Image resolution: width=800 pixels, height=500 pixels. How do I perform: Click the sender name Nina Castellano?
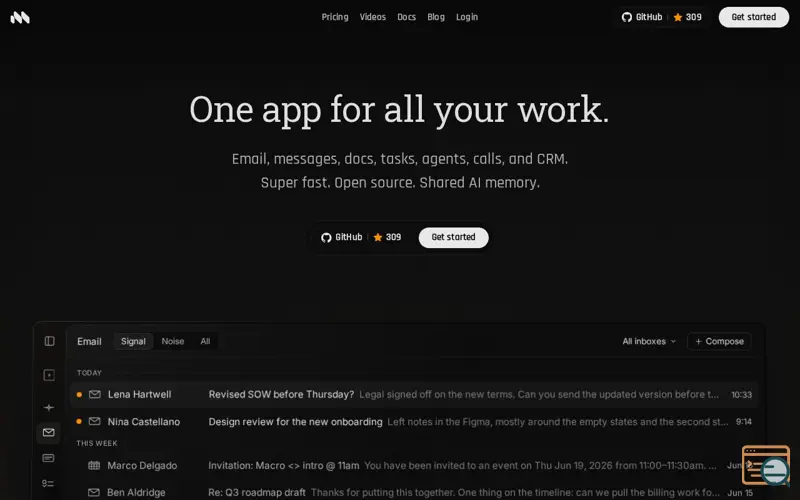coord(143,421)
